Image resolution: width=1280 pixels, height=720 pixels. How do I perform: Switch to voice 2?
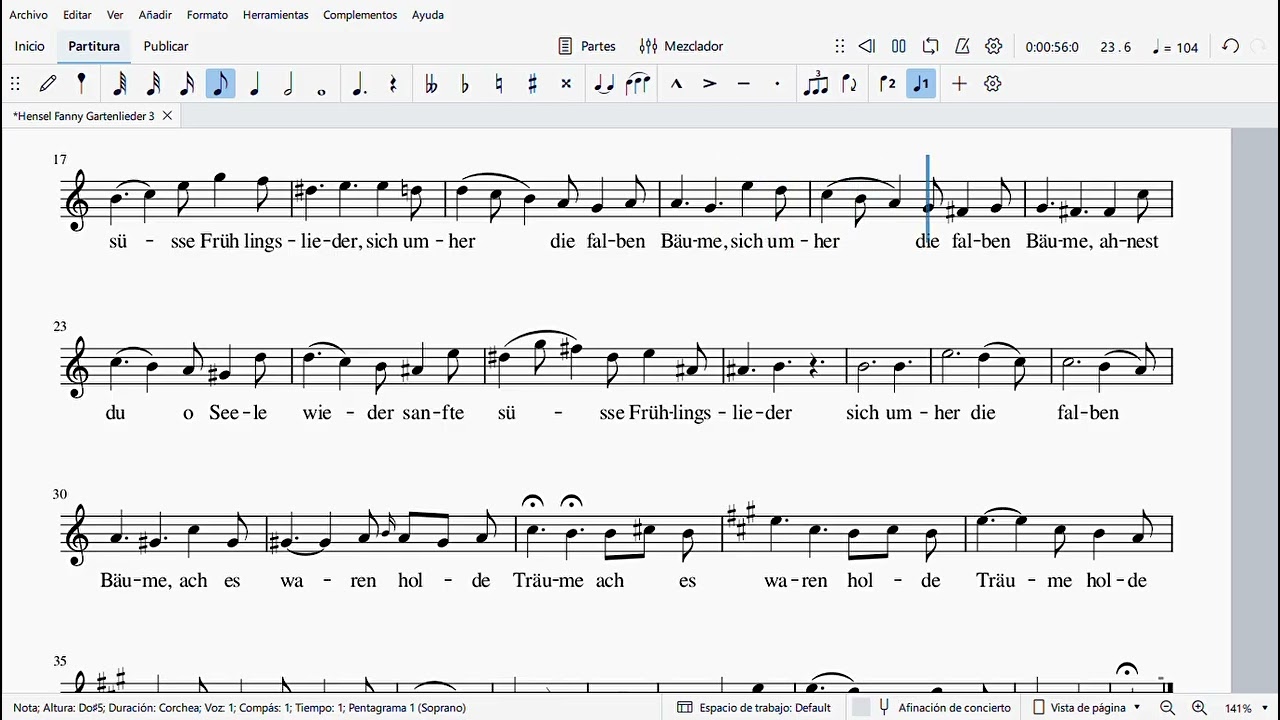[x=887, y=84]
